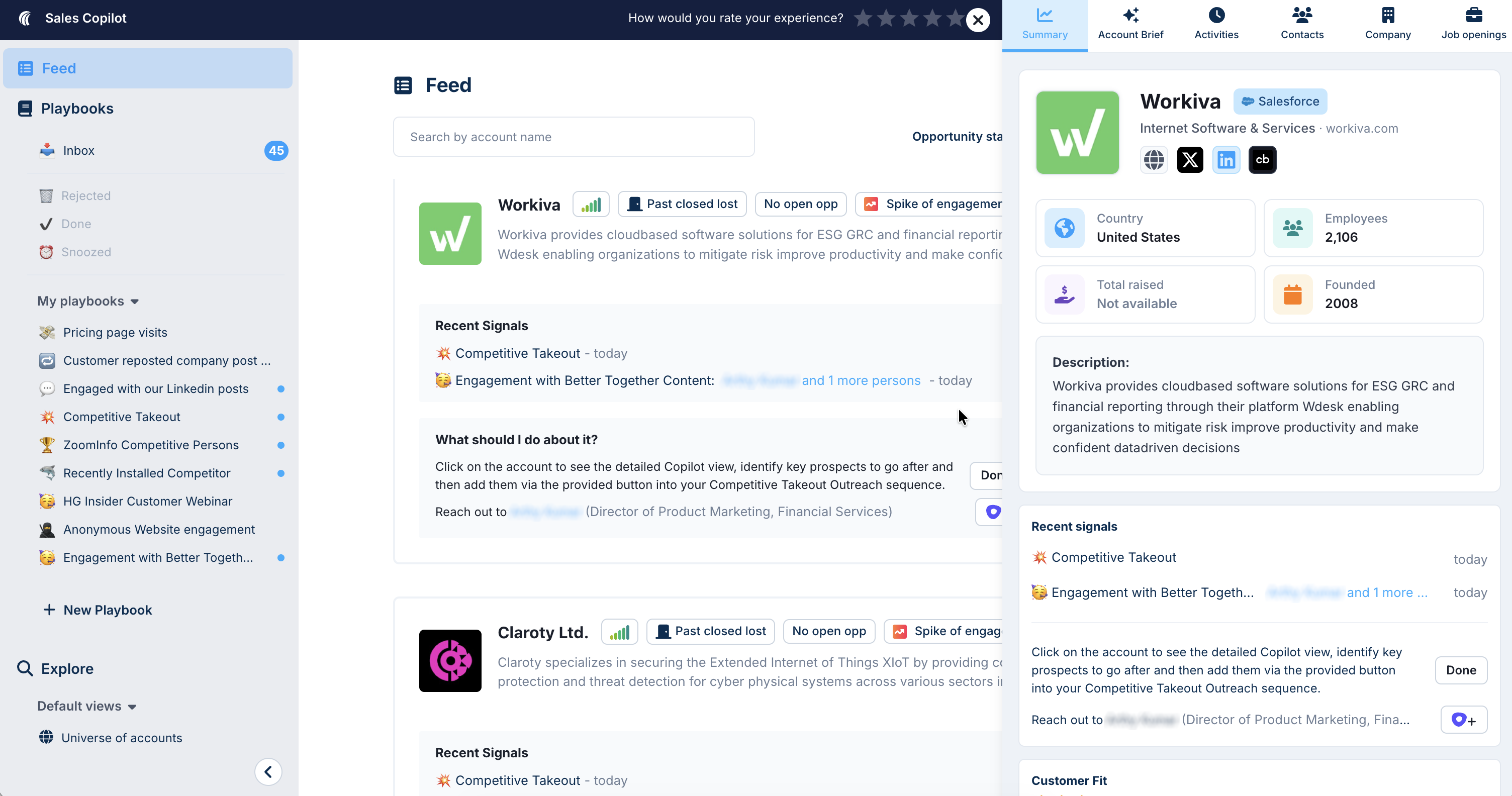Screen dimensions: 1512x796
Task: Click the "and 1 more persons" link
Action: coord(861,381)
